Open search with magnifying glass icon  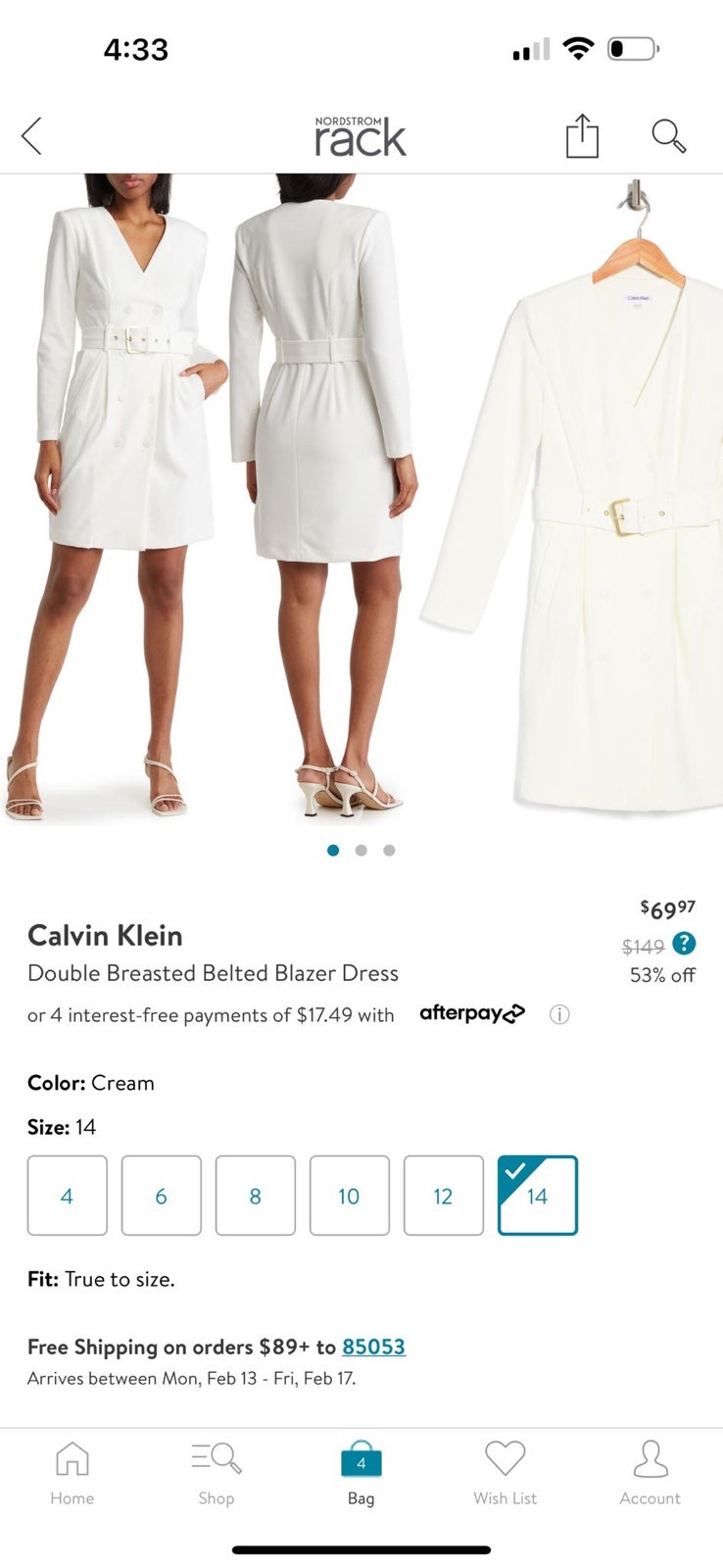click(x=668, y=136)
